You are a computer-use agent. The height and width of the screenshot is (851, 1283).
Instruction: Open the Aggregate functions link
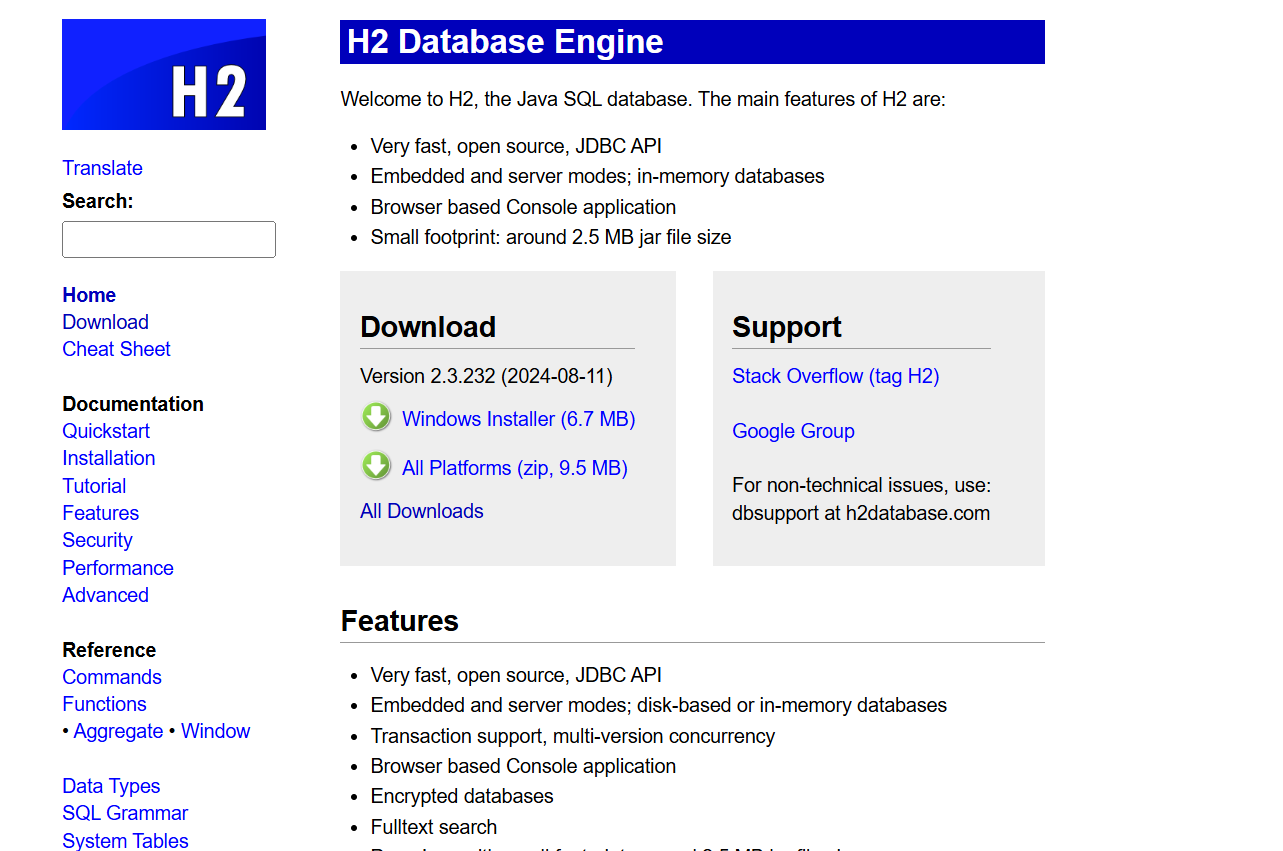point(118,731)
